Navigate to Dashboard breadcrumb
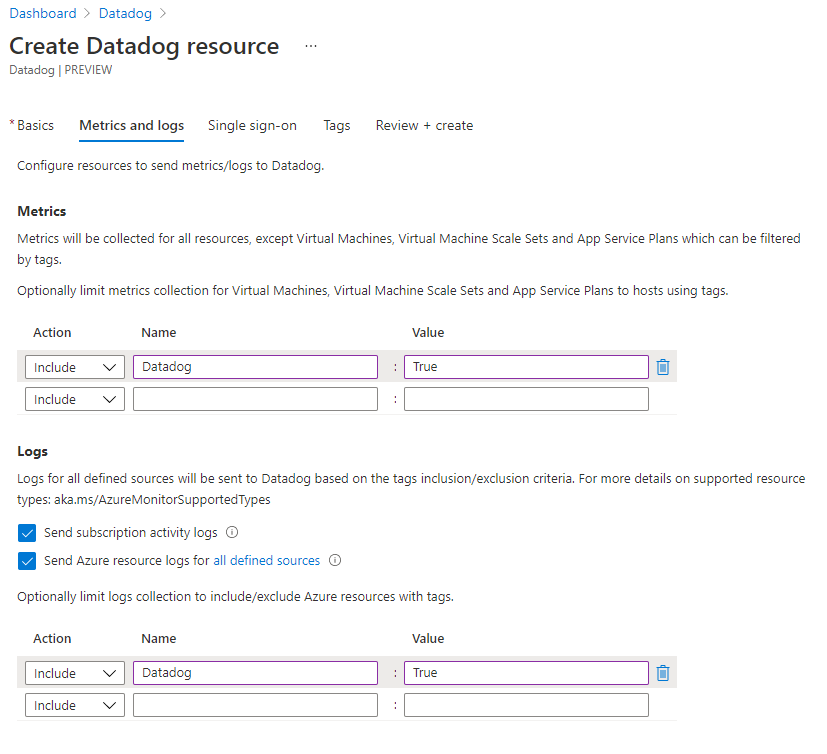 (43, 13)
